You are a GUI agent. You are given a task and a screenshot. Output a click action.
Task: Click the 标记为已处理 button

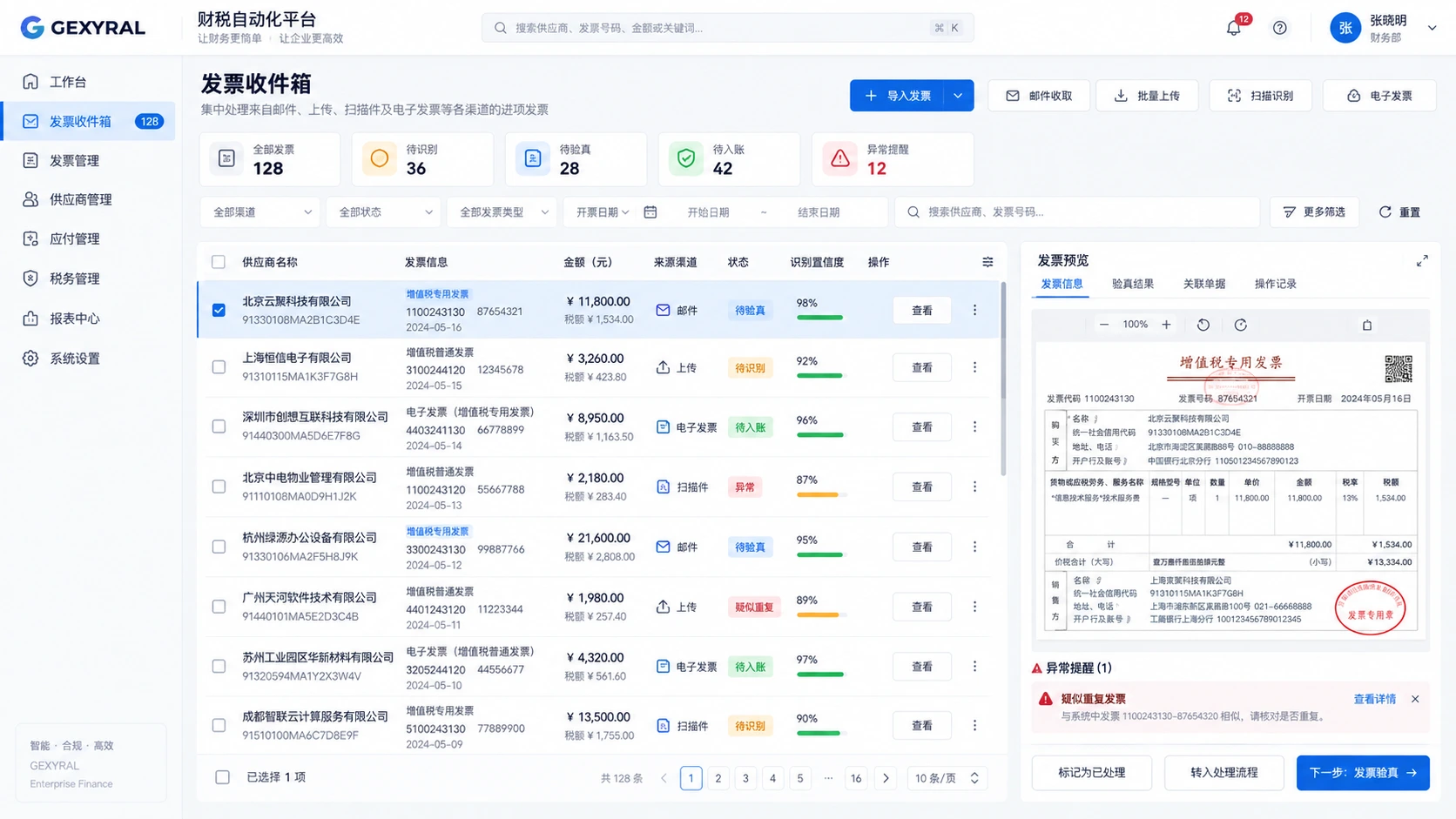coord(1092,773)
